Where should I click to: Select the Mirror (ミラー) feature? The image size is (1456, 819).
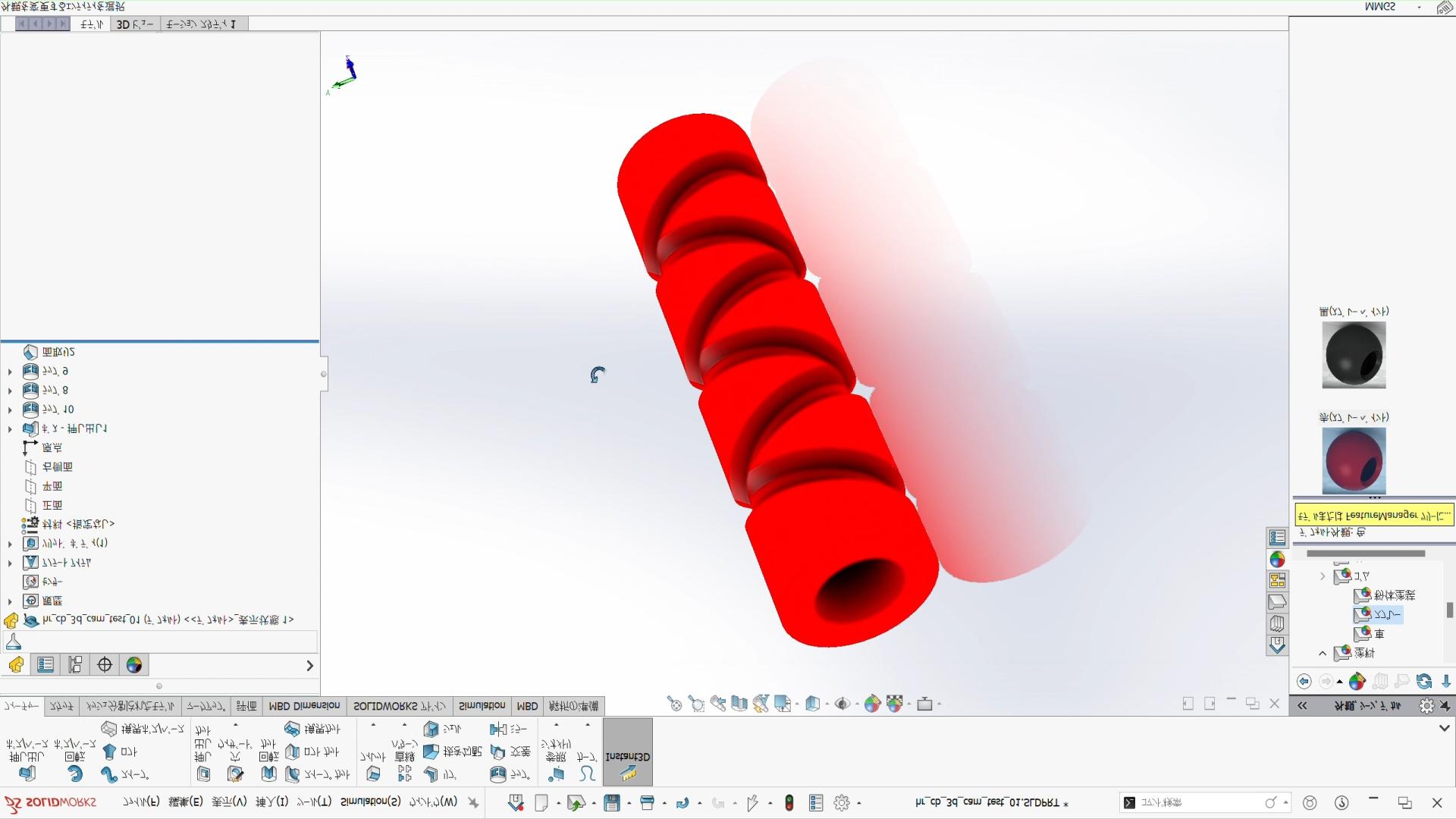508,729
